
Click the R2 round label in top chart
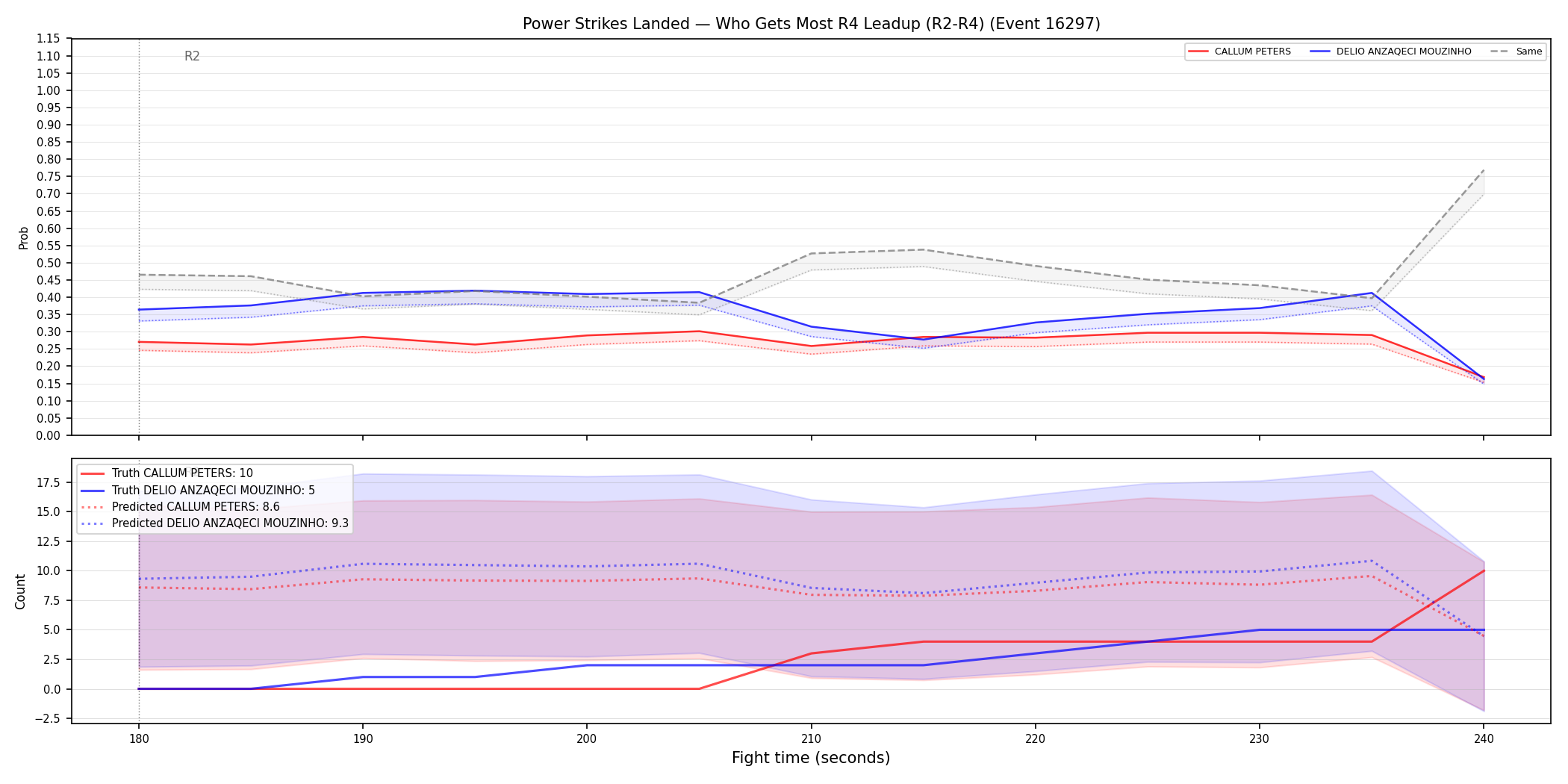tap(192, 57)
